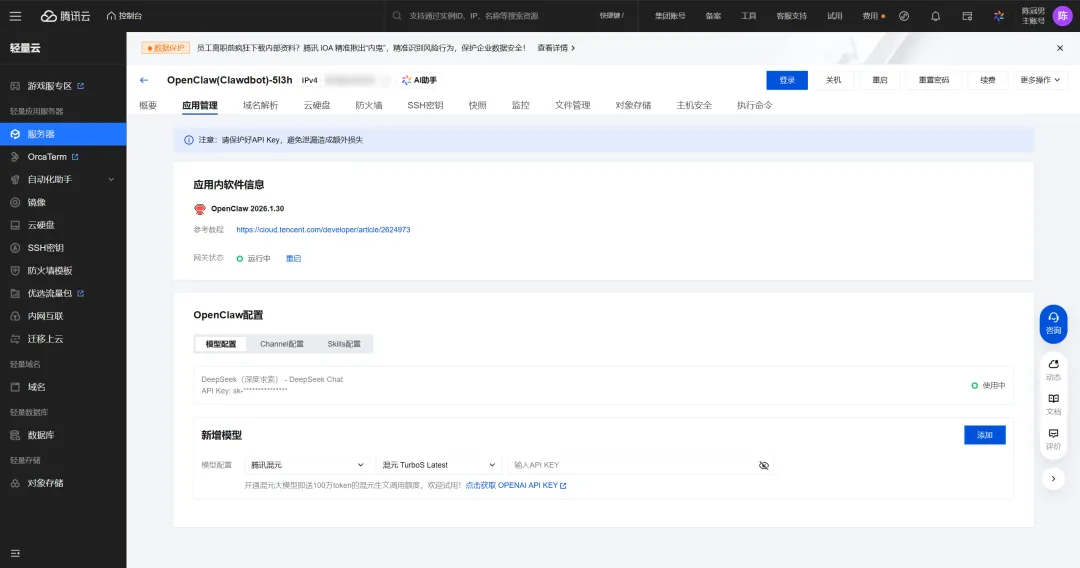Open the 文档 icon in right panel
This screenshot has width=1080, height=568.
1053,405
